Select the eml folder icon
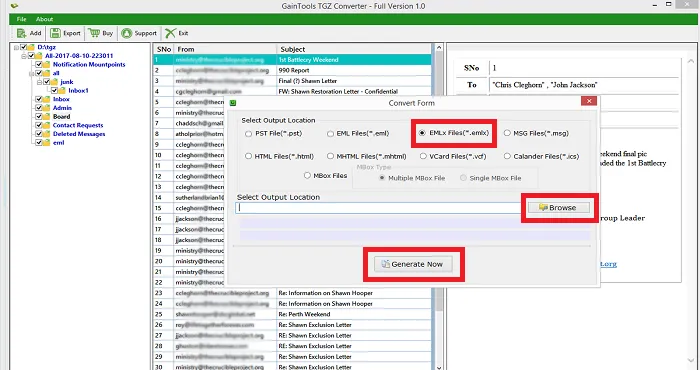Screen dimensions: 700x370 [46, 143]
